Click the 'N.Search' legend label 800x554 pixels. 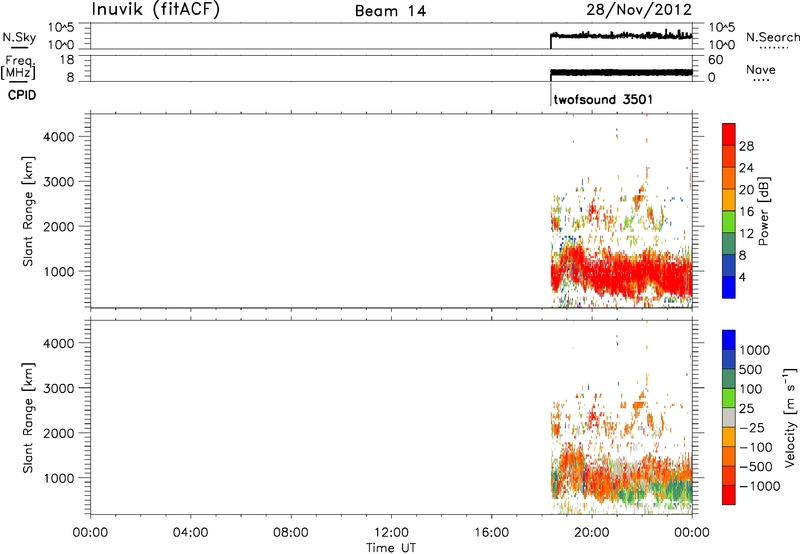tap(772, 37)
